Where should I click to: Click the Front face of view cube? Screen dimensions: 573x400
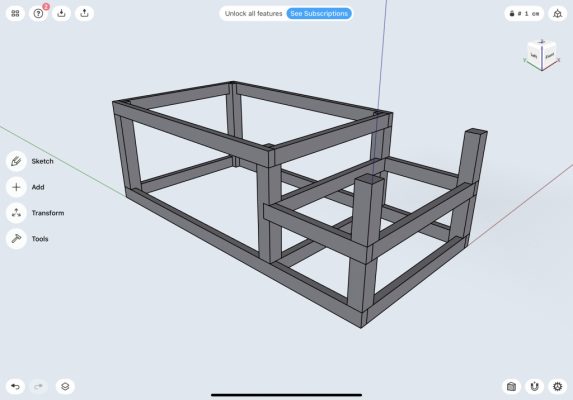coord(549,56)
